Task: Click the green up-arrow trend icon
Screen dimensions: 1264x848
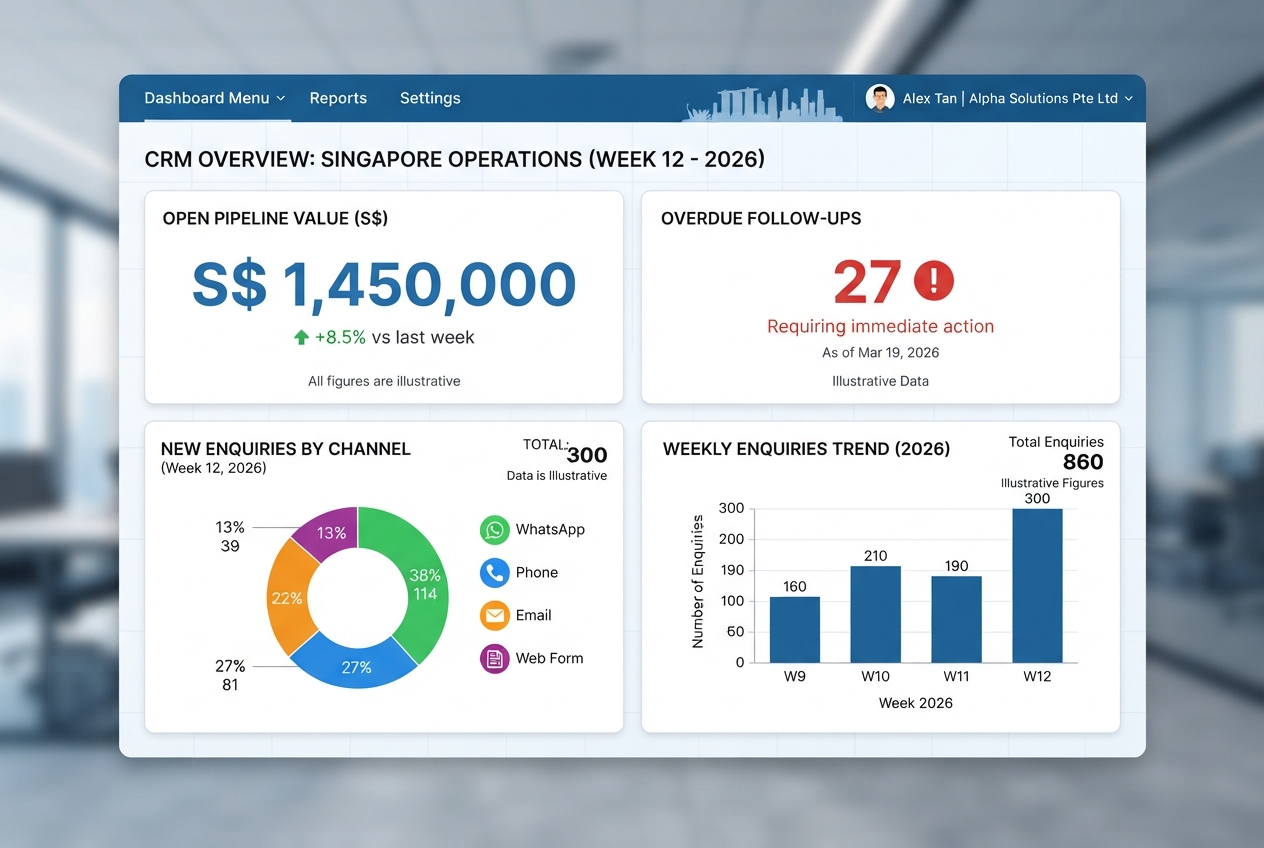Action: (x=301, y=338)
